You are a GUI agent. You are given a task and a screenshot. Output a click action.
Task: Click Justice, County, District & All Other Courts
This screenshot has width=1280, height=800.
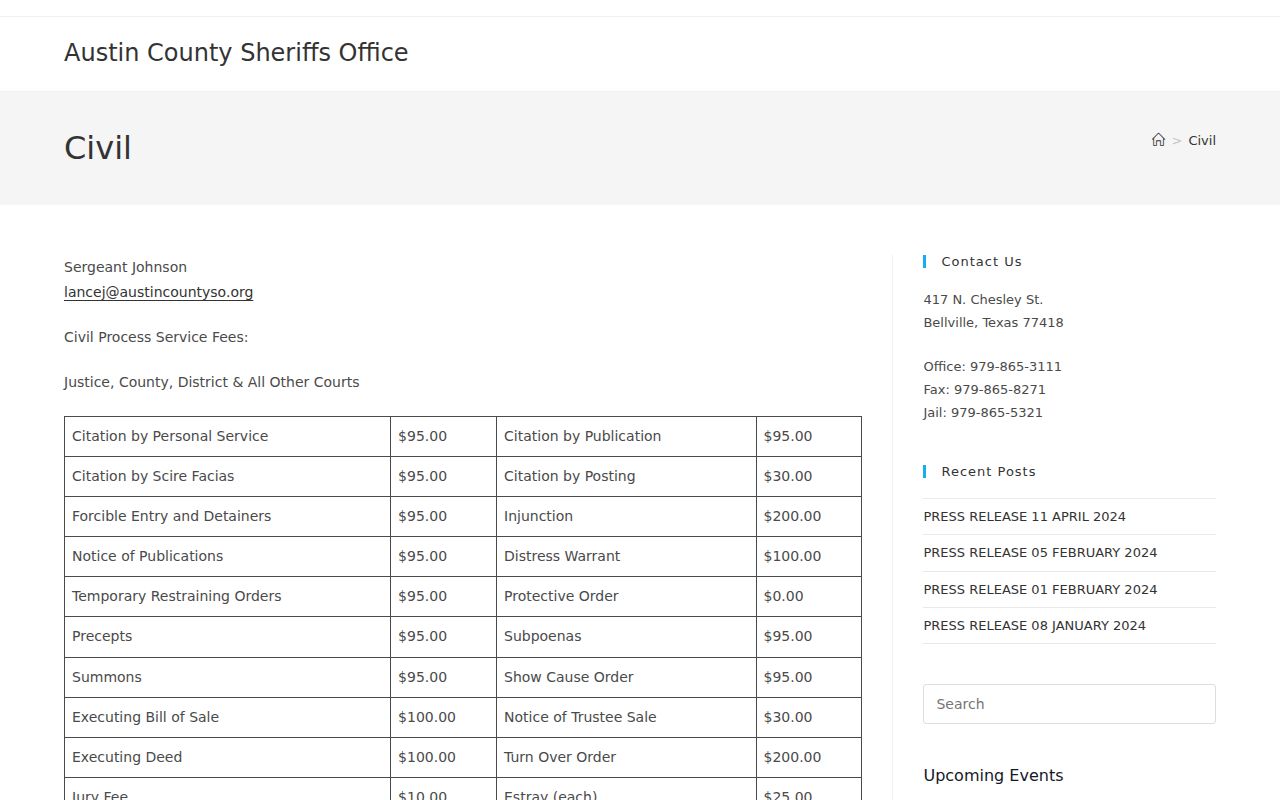[211, 382]
